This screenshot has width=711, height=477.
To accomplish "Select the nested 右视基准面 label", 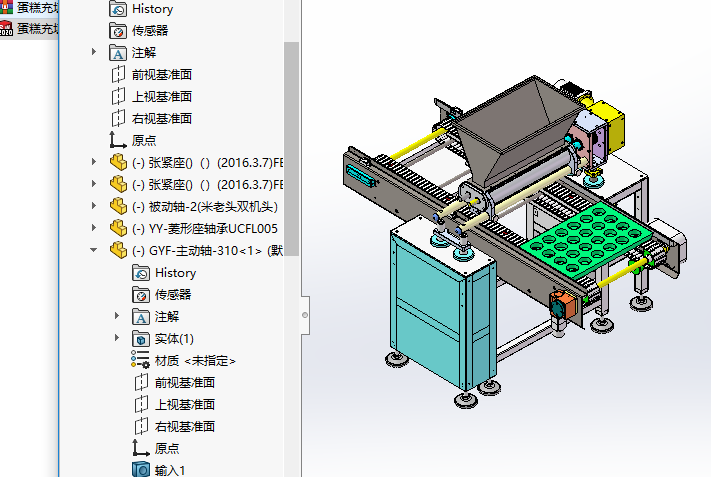I will (x=185, y=427).
